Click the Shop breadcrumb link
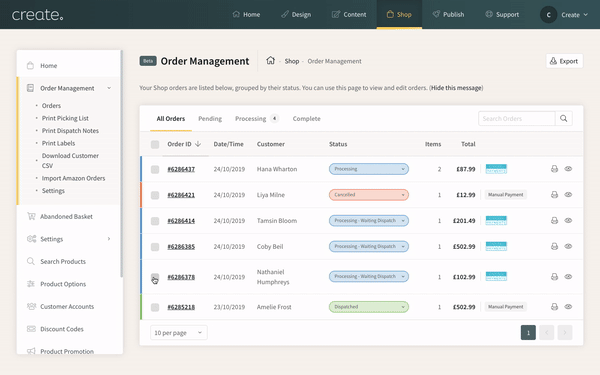 (292, 61)
